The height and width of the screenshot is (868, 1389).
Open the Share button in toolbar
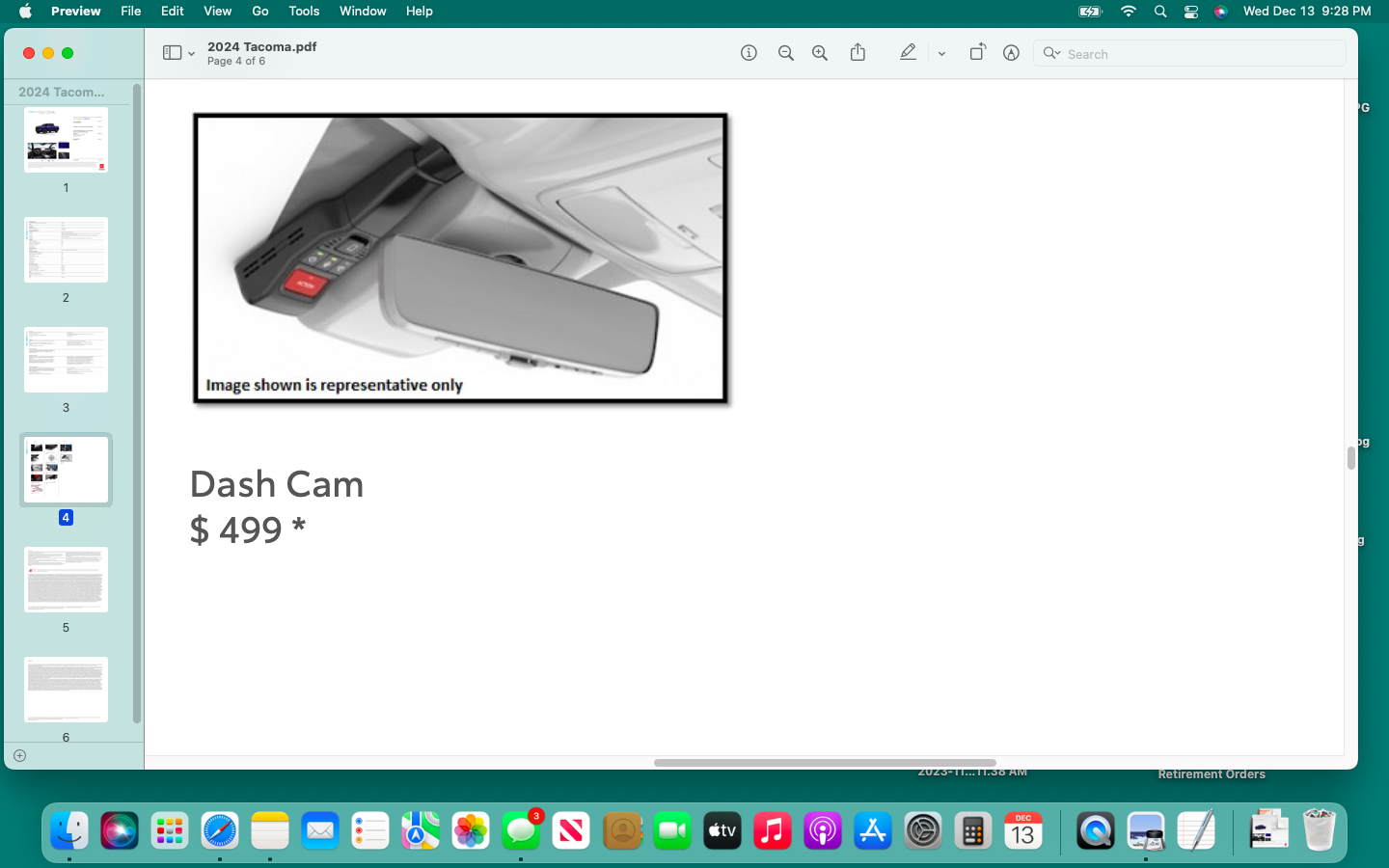[x=858, y=53]
